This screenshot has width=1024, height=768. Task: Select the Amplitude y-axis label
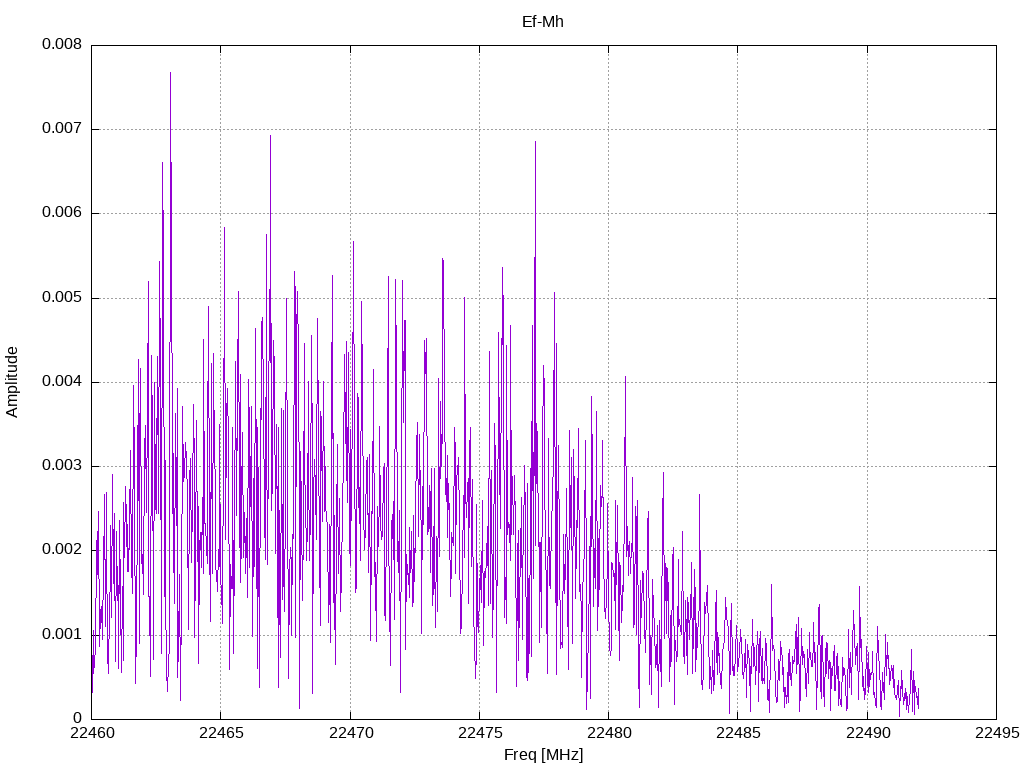pyautogui.click(x=12, y=382)
